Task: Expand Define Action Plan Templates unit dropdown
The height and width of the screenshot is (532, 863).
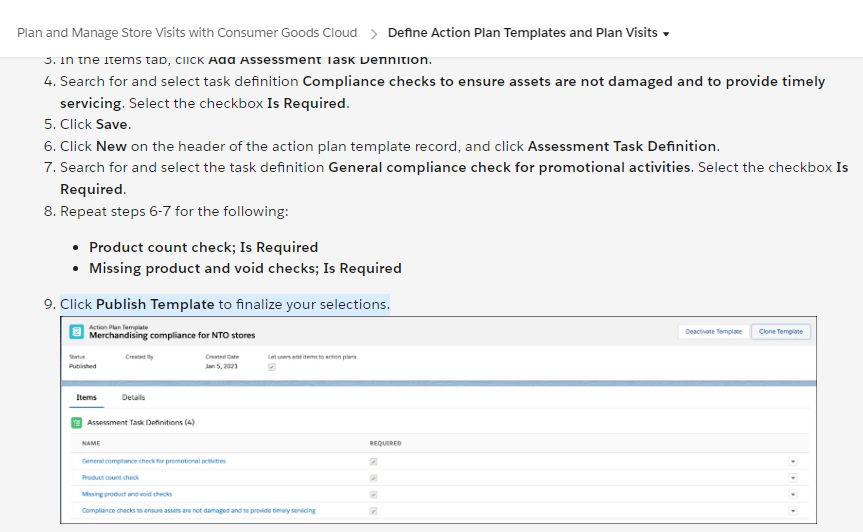Action: click(x=666, y=34)
